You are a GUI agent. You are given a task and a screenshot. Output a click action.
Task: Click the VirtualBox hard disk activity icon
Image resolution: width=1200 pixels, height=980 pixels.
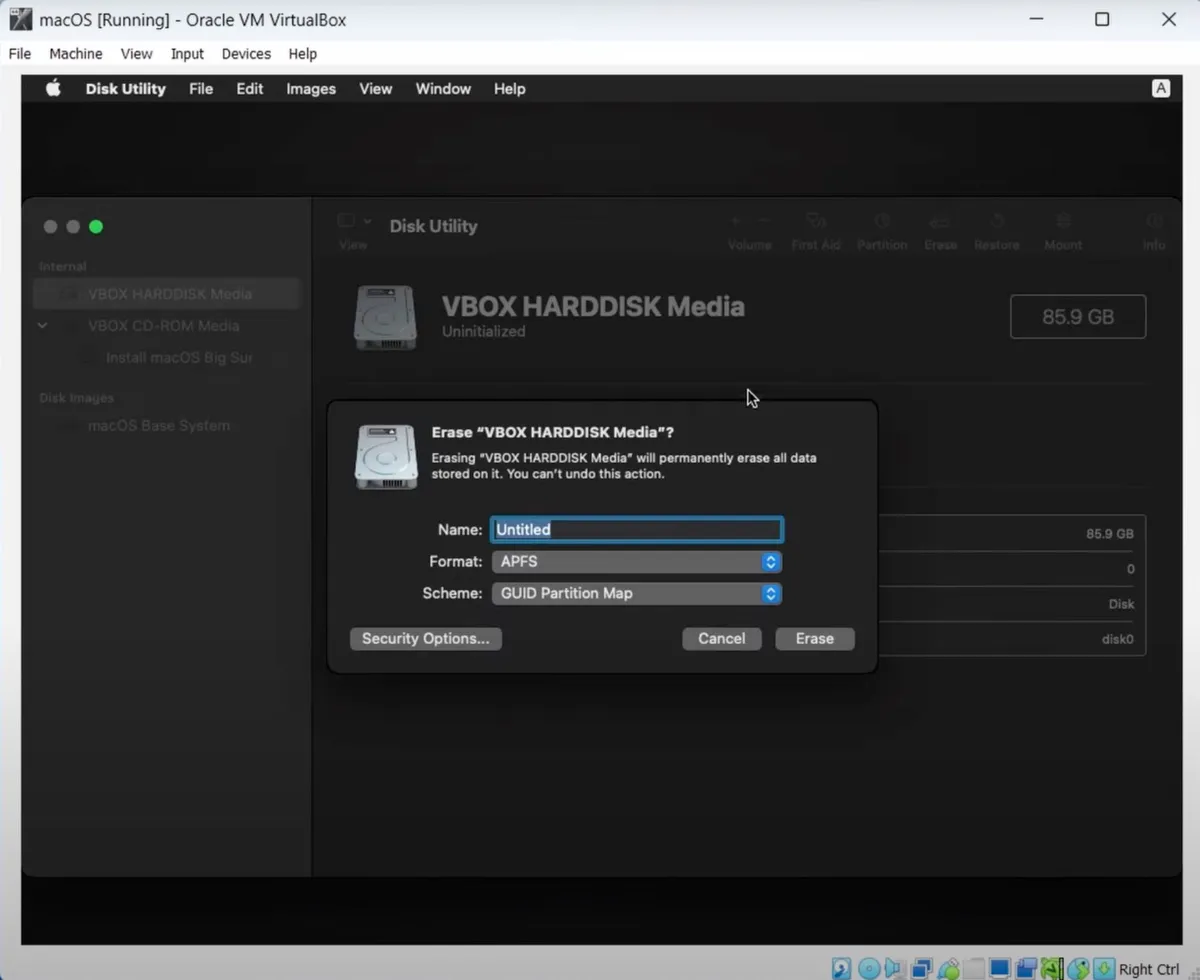click(x=842, y=968)
